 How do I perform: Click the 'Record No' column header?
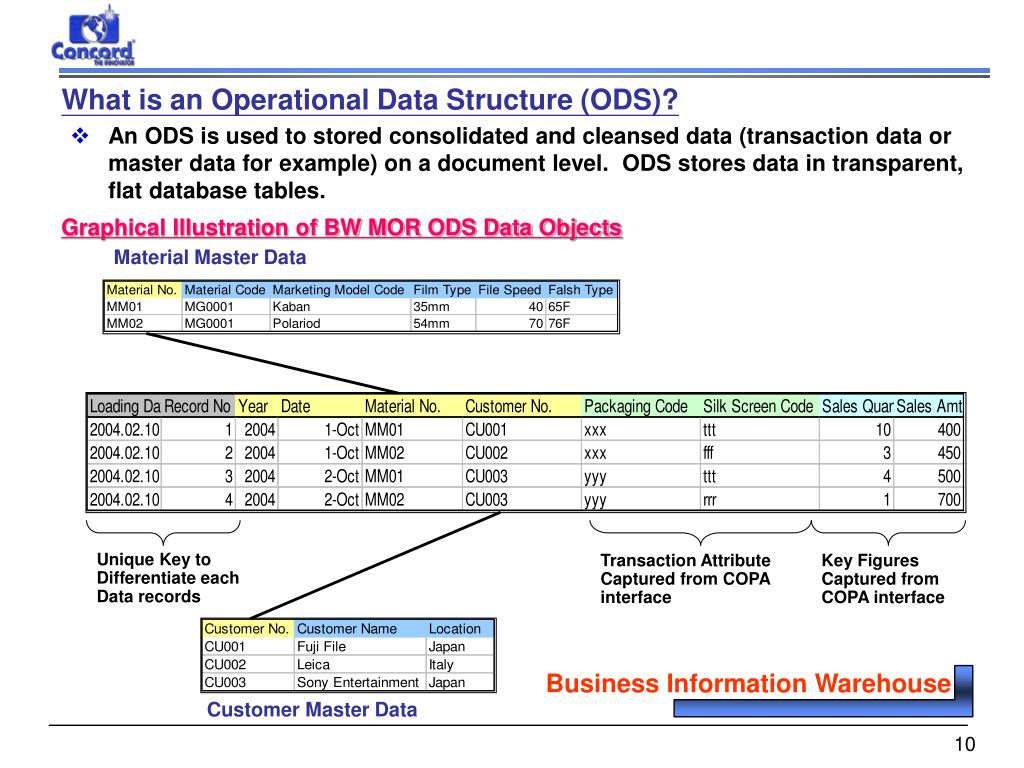tap(197, 407)
